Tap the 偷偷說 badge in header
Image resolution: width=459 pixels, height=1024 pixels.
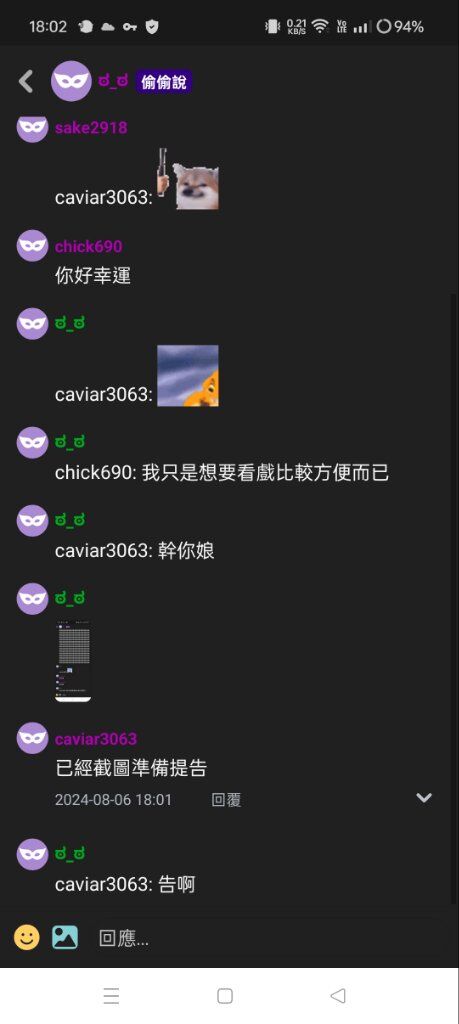pyautogui.click(x=164, y=82)
